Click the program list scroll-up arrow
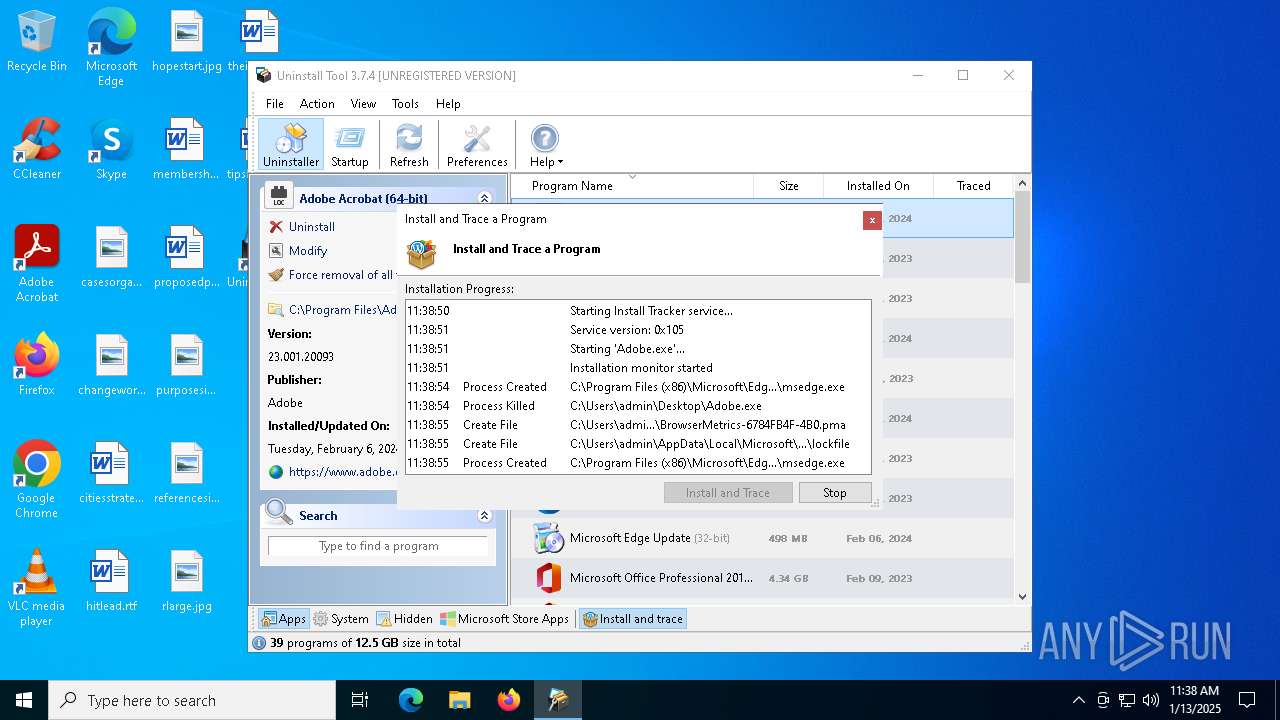The width and height of the screenshot is (1280, 720). tap(1022, 184)
